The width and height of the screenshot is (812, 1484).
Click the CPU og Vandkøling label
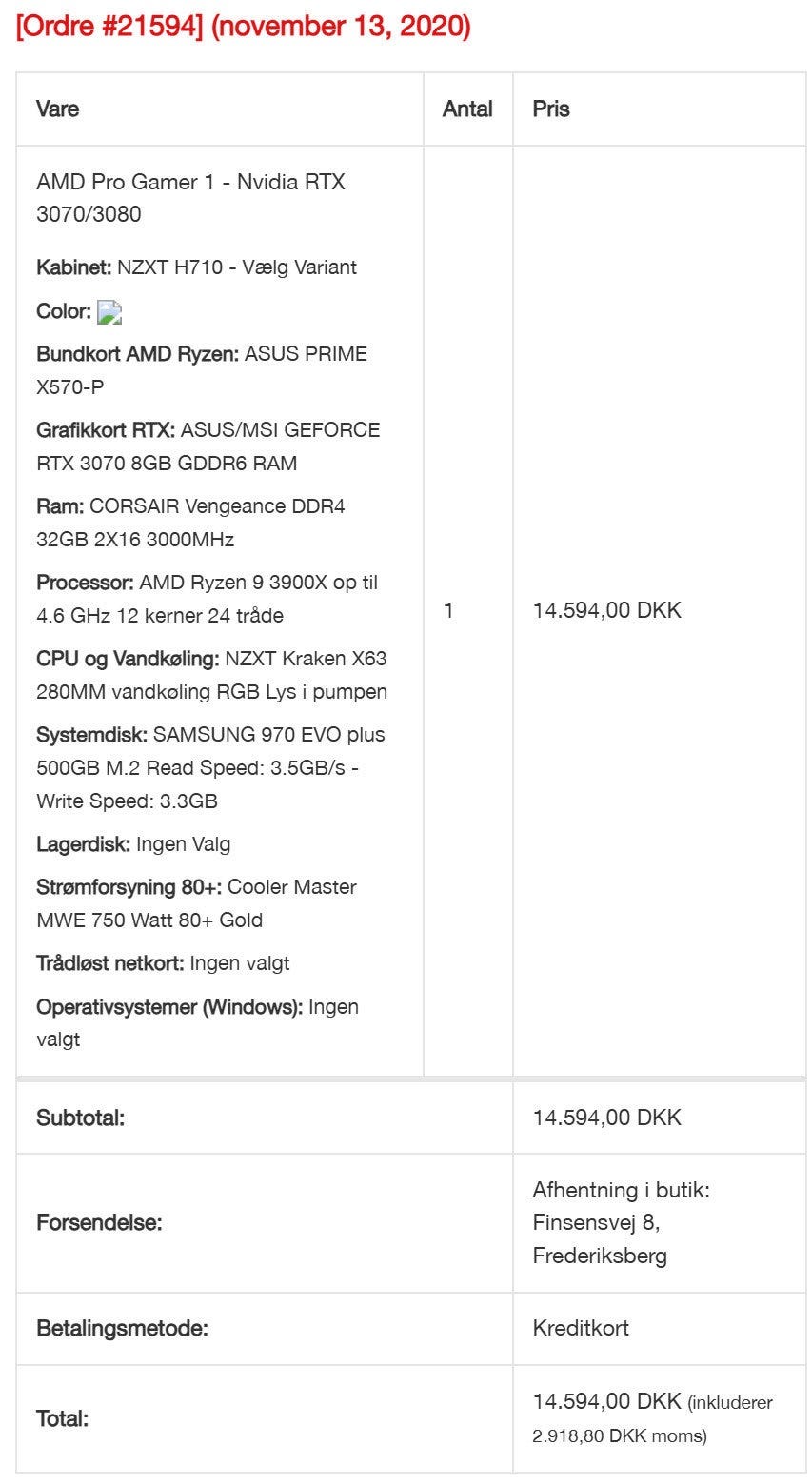pyautogui.click(x=128, y=659)
